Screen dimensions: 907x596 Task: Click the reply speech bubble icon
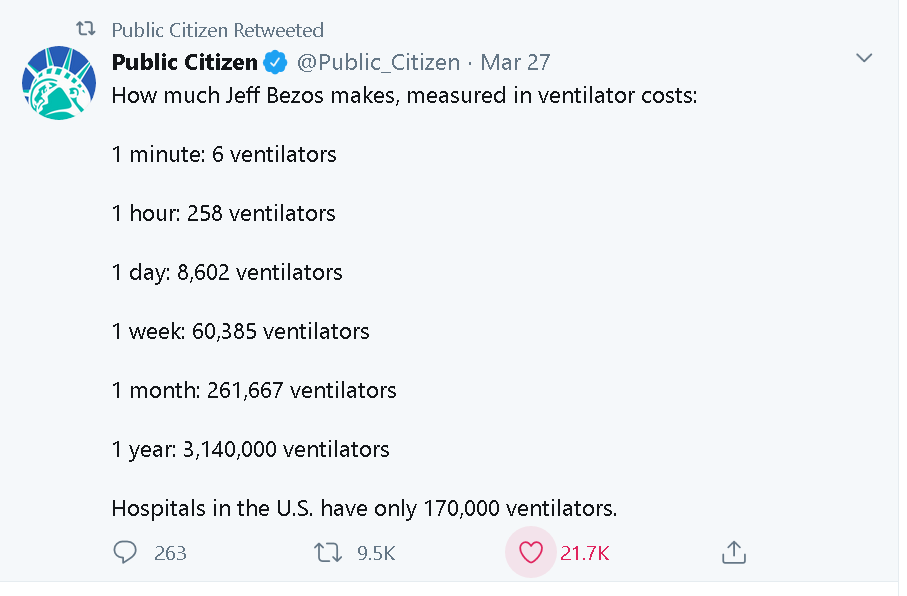(x=125, y=552)
